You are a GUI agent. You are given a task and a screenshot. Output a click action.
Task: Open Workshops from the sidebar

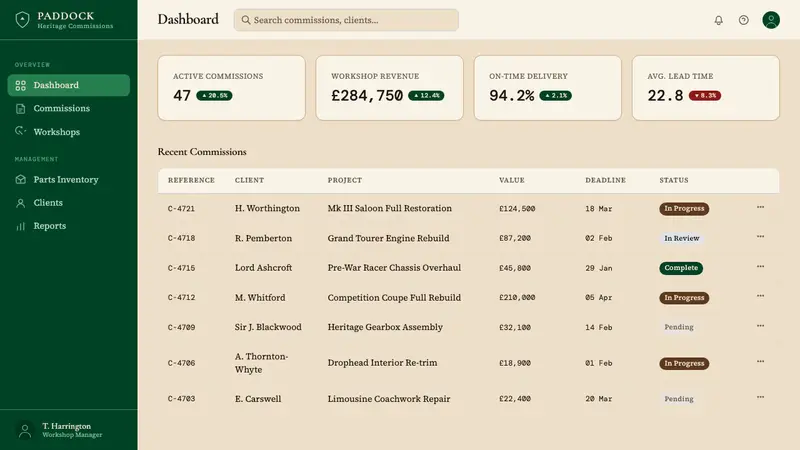click(x=68, y=132)
